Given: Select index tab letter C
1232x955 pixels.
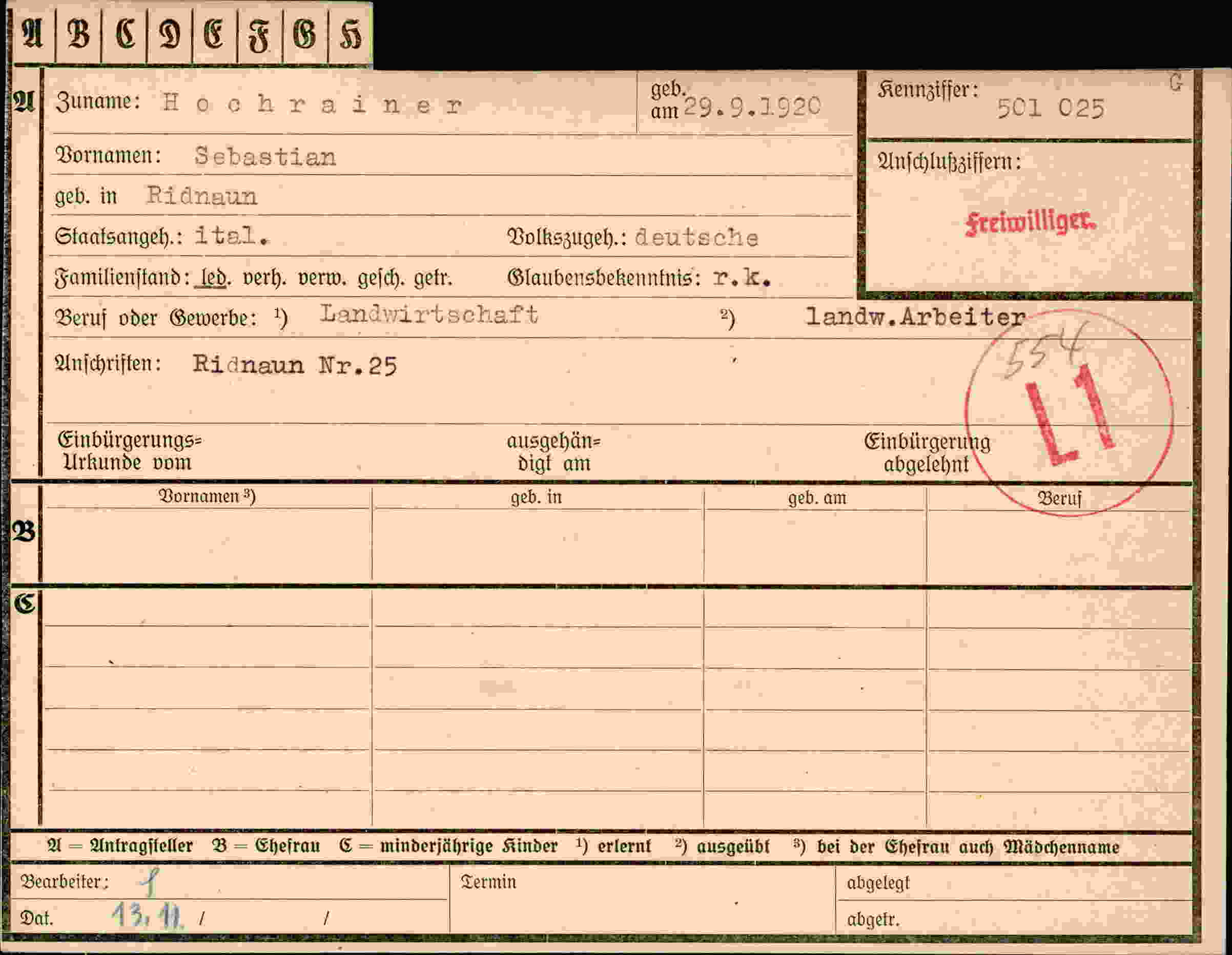Looking at the screenshot, I should [x=125, y=34].
